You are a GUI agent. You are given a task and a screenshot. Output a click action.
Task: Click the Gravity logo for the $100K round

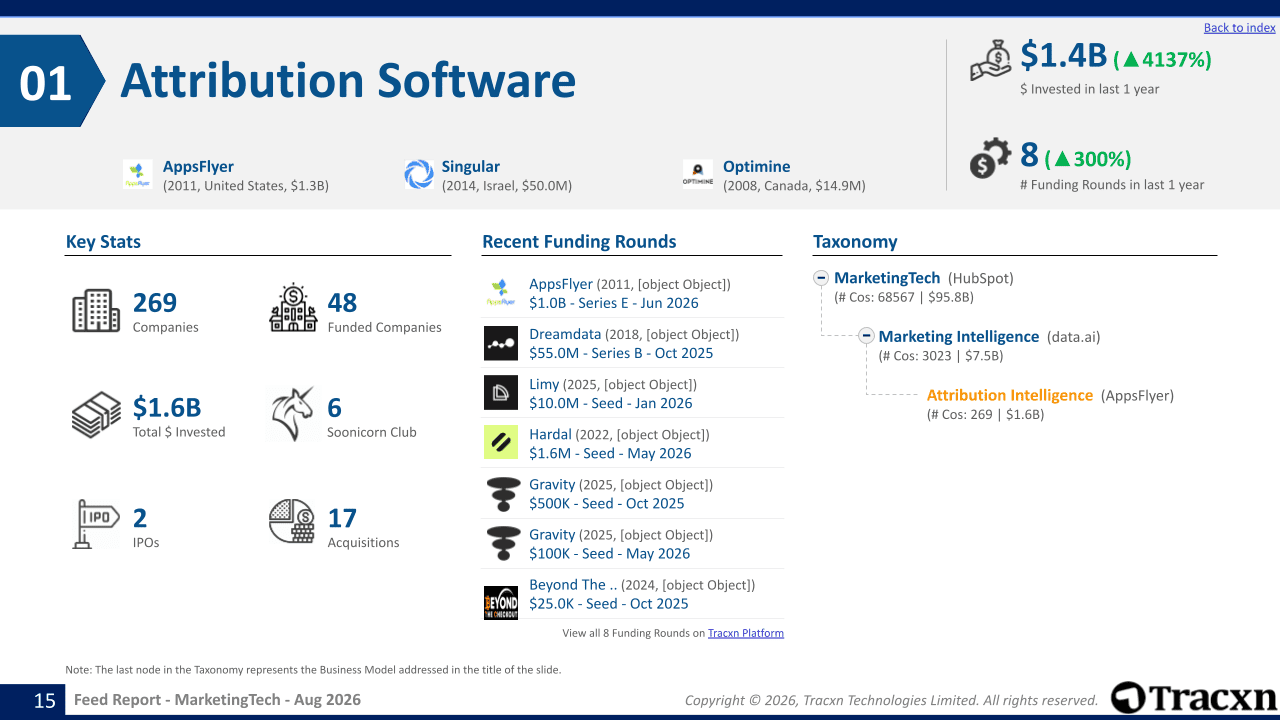pos(501,543)
